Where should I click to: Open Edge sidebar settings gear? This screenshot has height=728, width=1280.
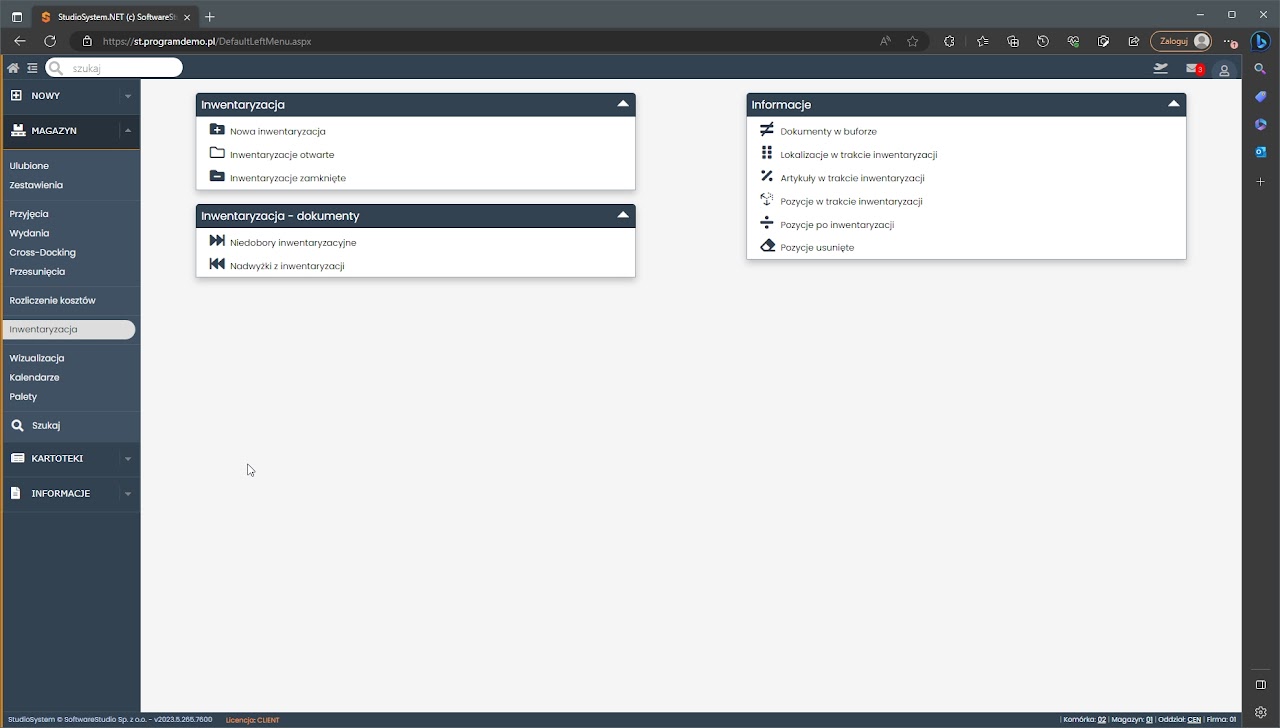(1261, 712)
